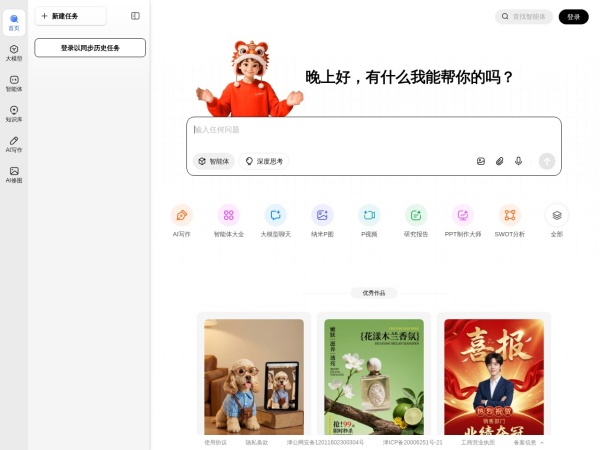Open the PPT制作大师 shortcut

coord(463,221)
